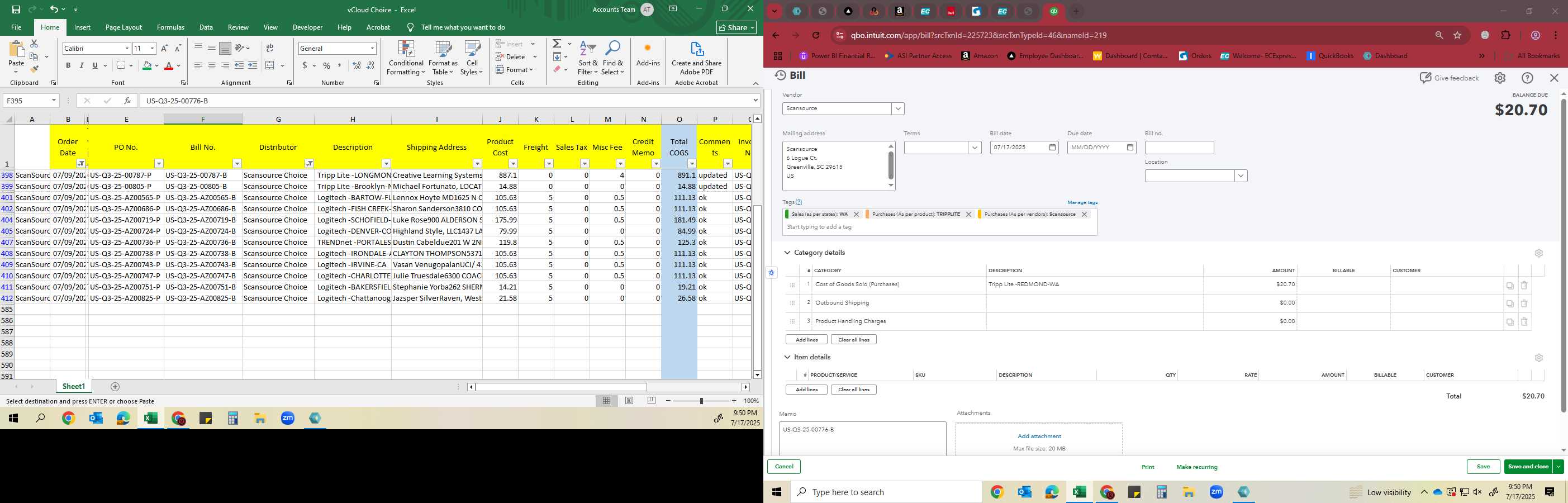Click the Cut scissors icon
This screenshot has height=503, width=1568.
(34, 44)
